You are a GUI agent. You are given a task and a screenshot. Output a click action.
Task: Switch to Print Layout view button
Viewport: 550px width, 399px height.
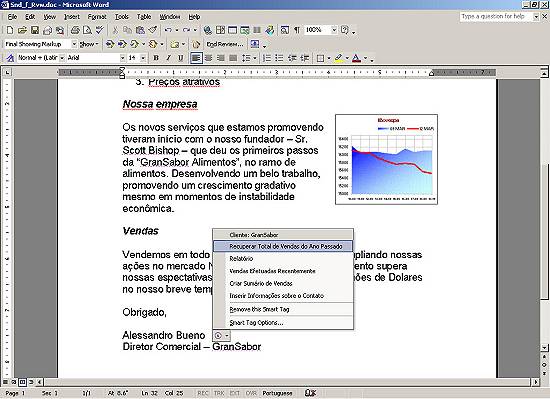(22, 381)
